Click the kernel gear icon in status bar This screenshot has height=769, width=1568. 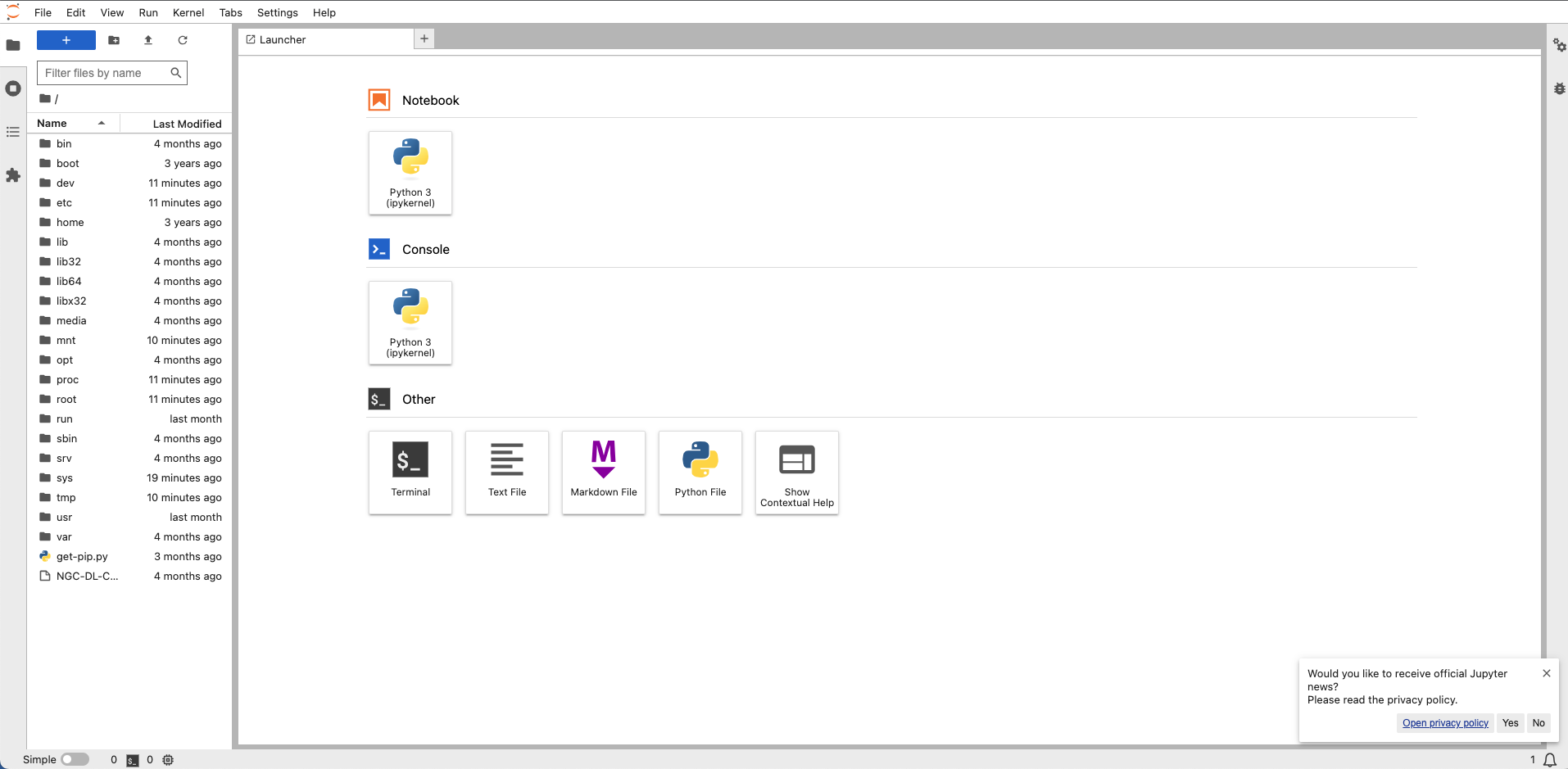tap(168, 760)
